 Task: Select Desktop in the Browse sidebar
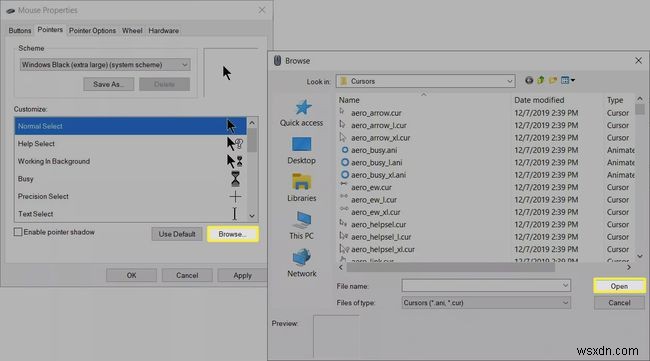[x=301, y=151]
